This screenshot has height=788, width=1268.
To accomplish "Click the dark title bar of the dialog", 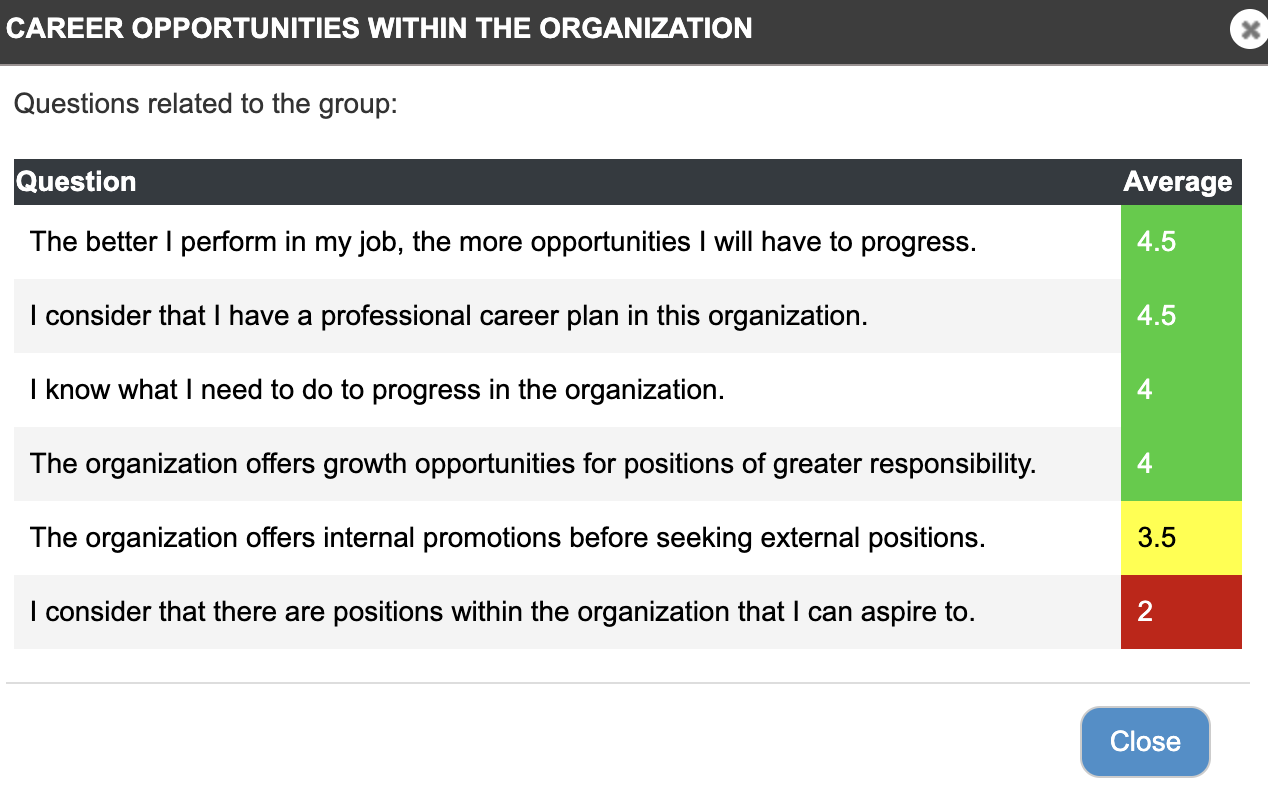I will coord(634,32).
